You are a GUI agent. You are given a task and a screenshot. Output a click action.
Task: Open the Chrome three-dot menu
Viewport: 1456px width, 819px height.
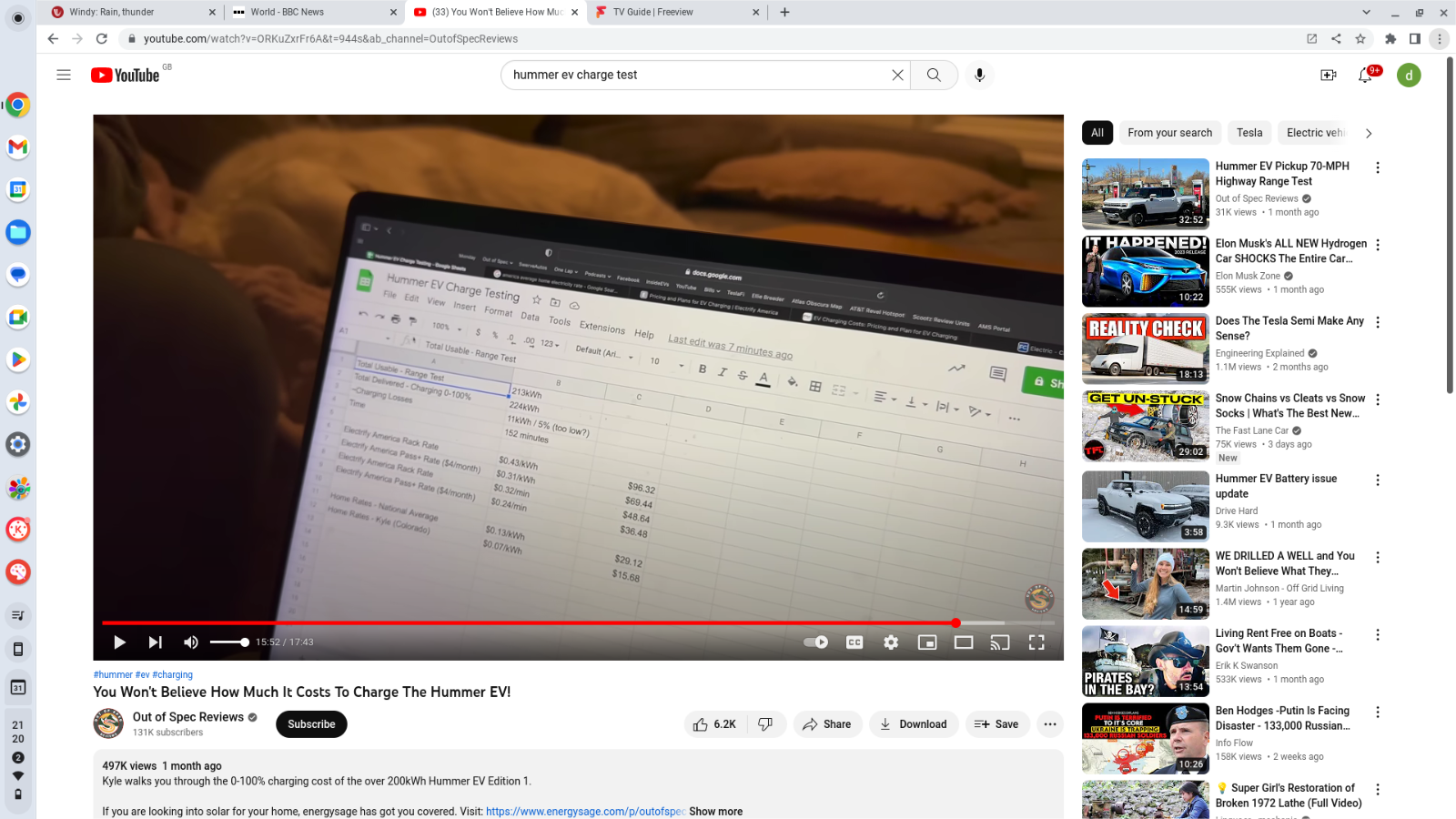click(x=1439, y=38)
